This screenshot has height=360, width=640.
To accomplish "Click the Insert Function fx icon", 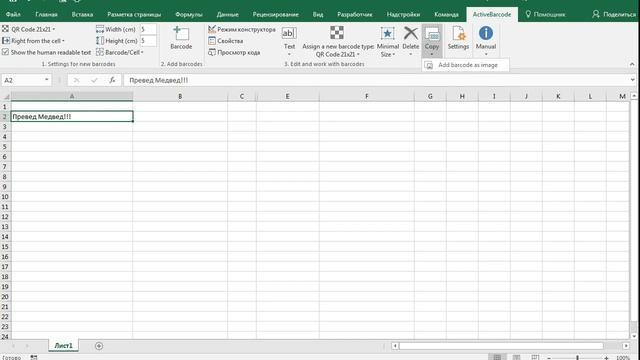I will click(x=112, y=80).
